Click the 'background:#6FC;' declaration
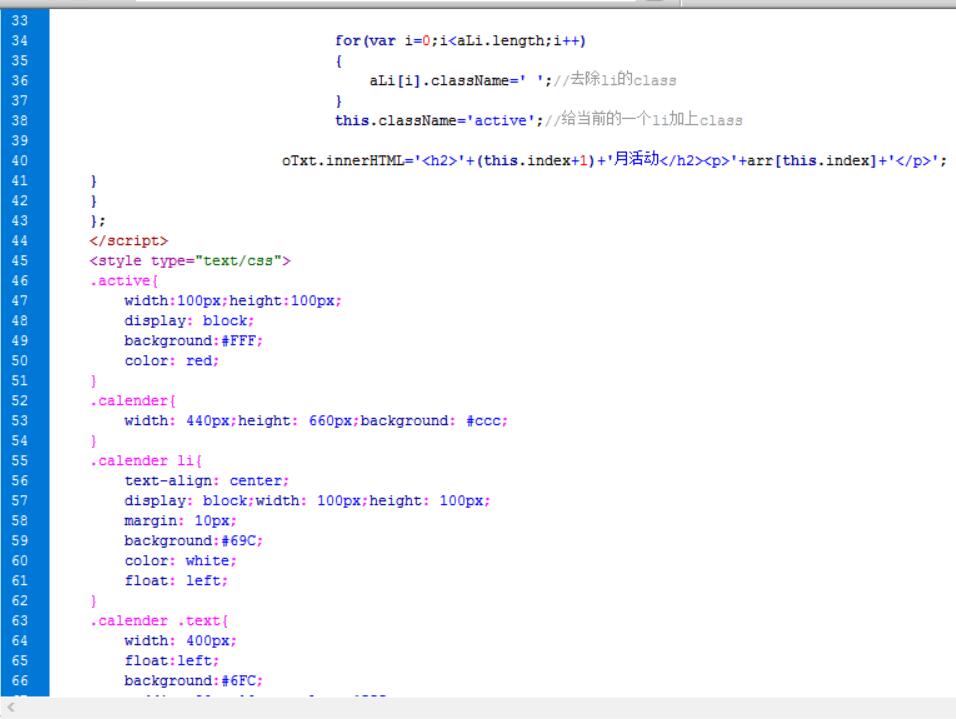956x719 pixels. click(x=194, y=681)
